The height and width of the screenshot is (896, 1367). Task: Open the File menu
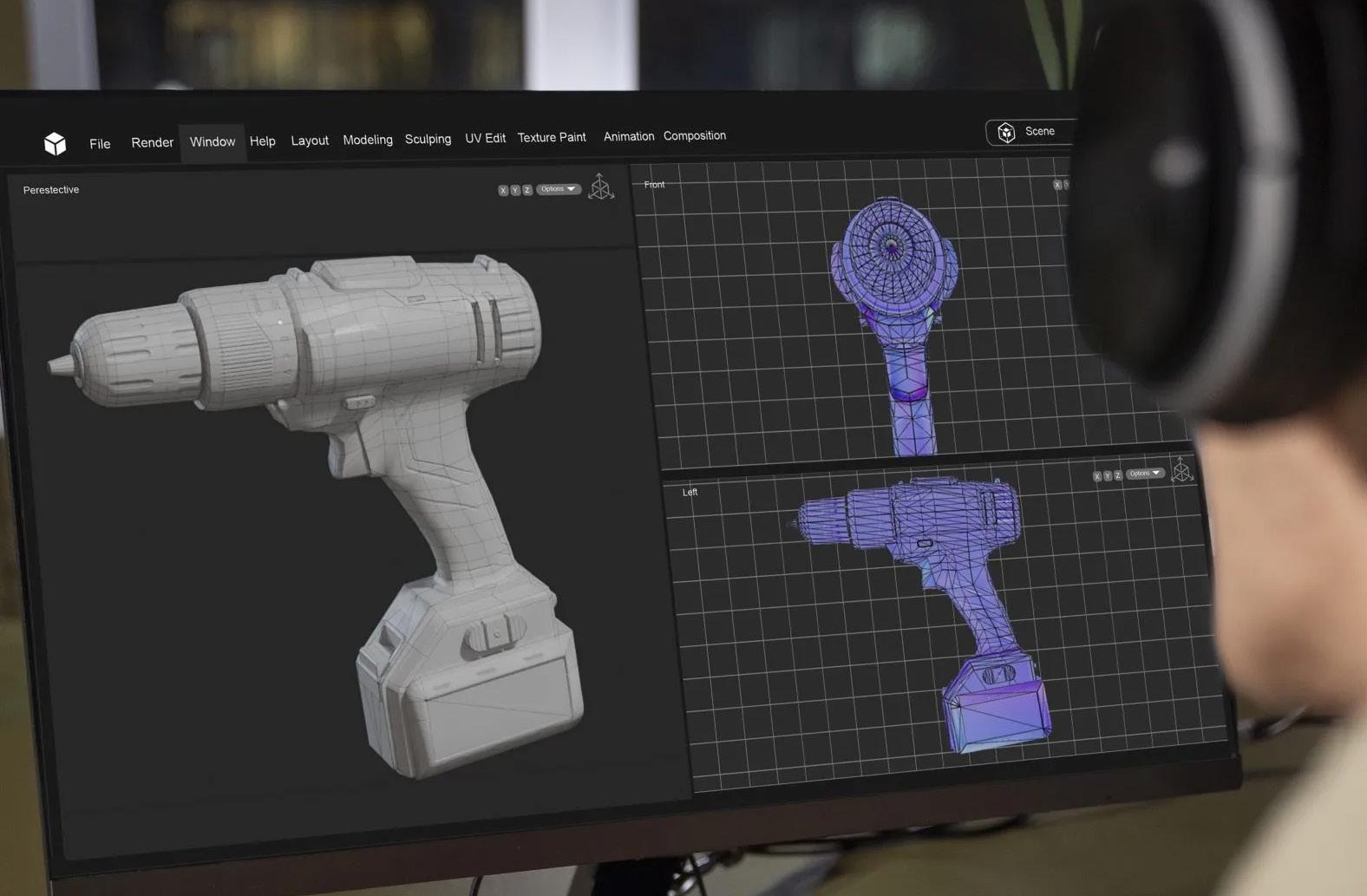100,144
